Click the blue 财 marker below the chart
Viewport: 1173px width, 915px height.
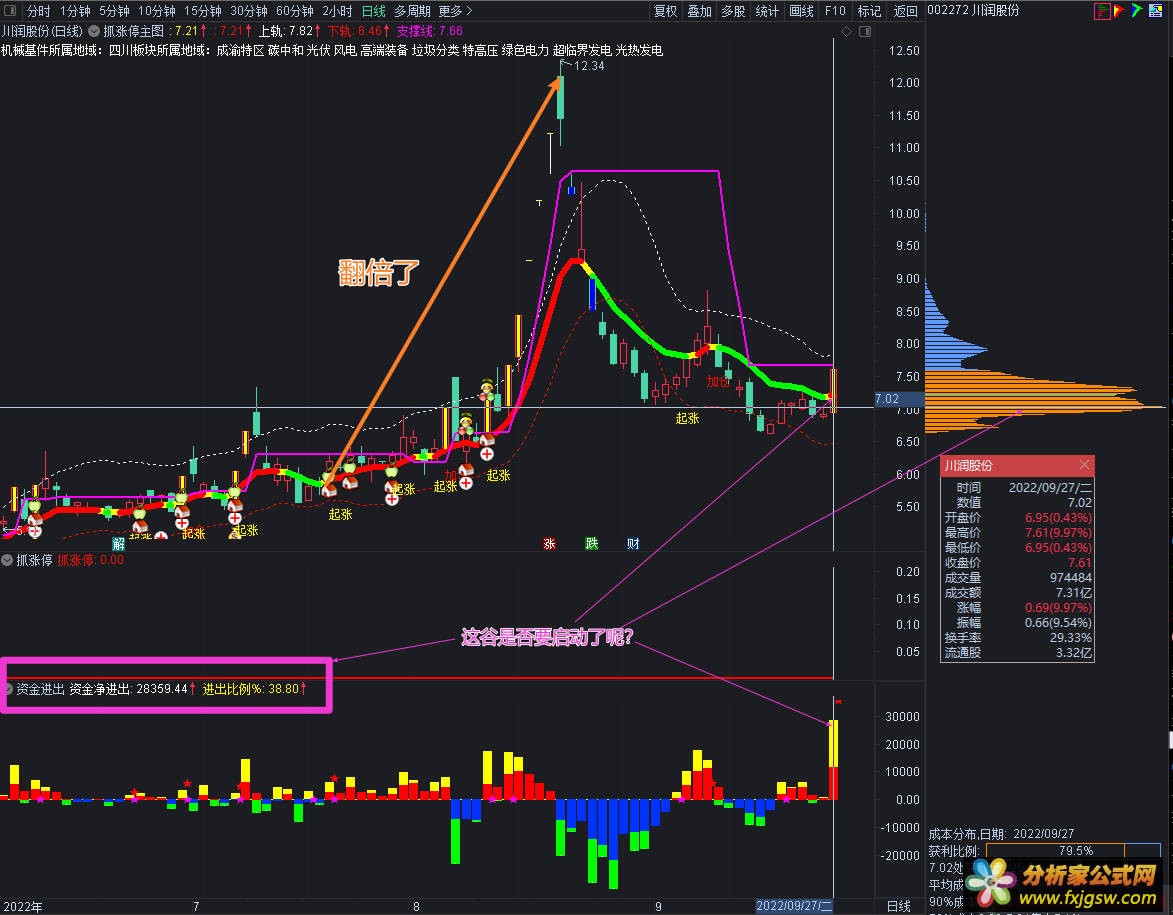634,543
